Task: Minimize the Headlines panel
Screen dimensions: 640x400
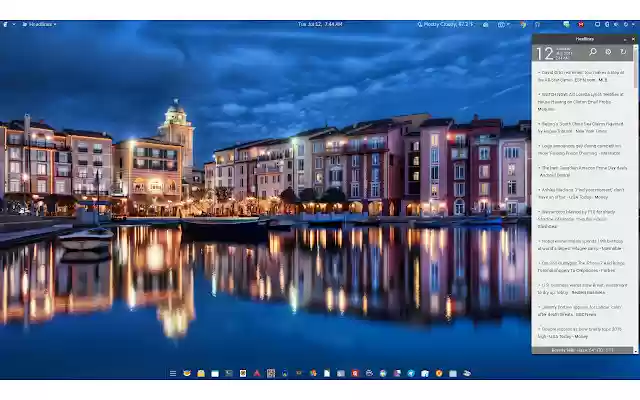Action: 625,39
